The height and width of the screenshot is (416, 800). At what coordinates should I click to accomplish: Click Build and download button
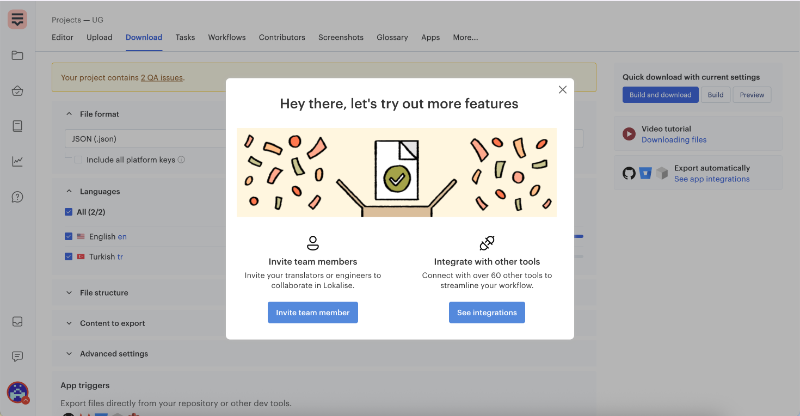[660, 95]
